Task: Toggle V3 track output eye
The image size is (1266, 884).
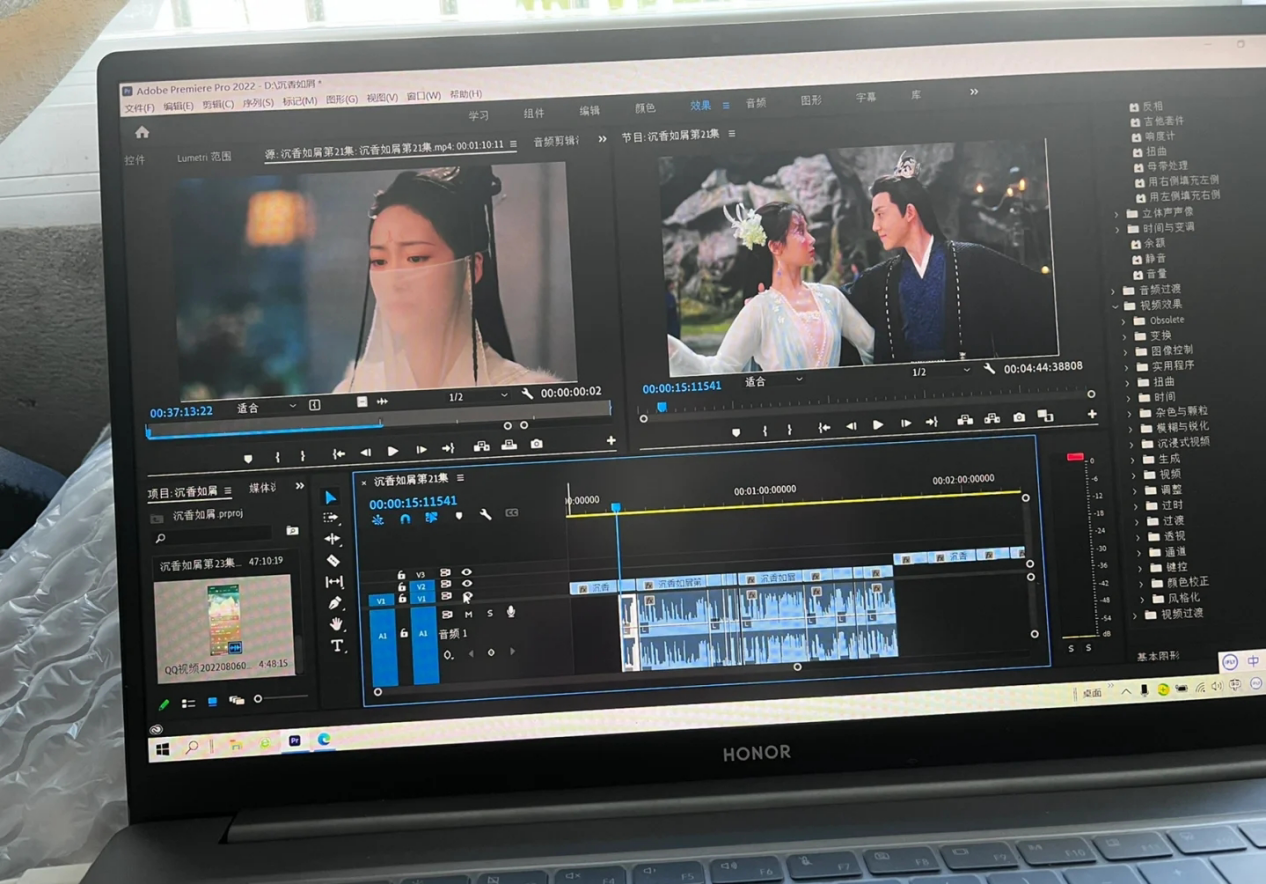Action: [466, 573]
